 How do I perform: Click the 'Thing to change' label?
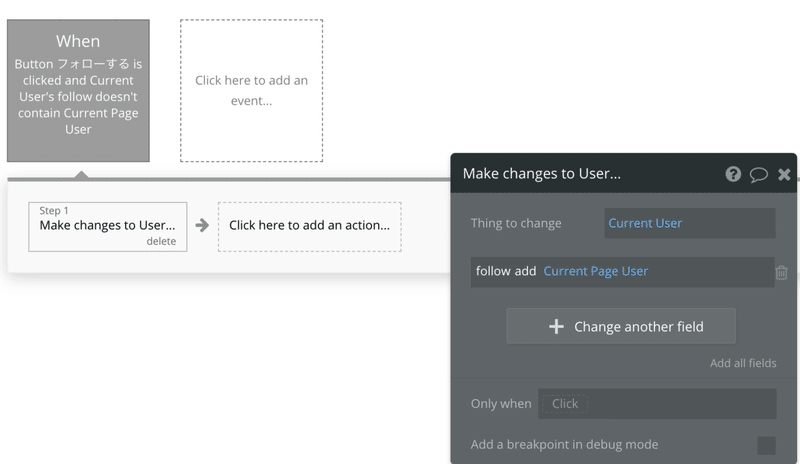[x=516, y=223]
